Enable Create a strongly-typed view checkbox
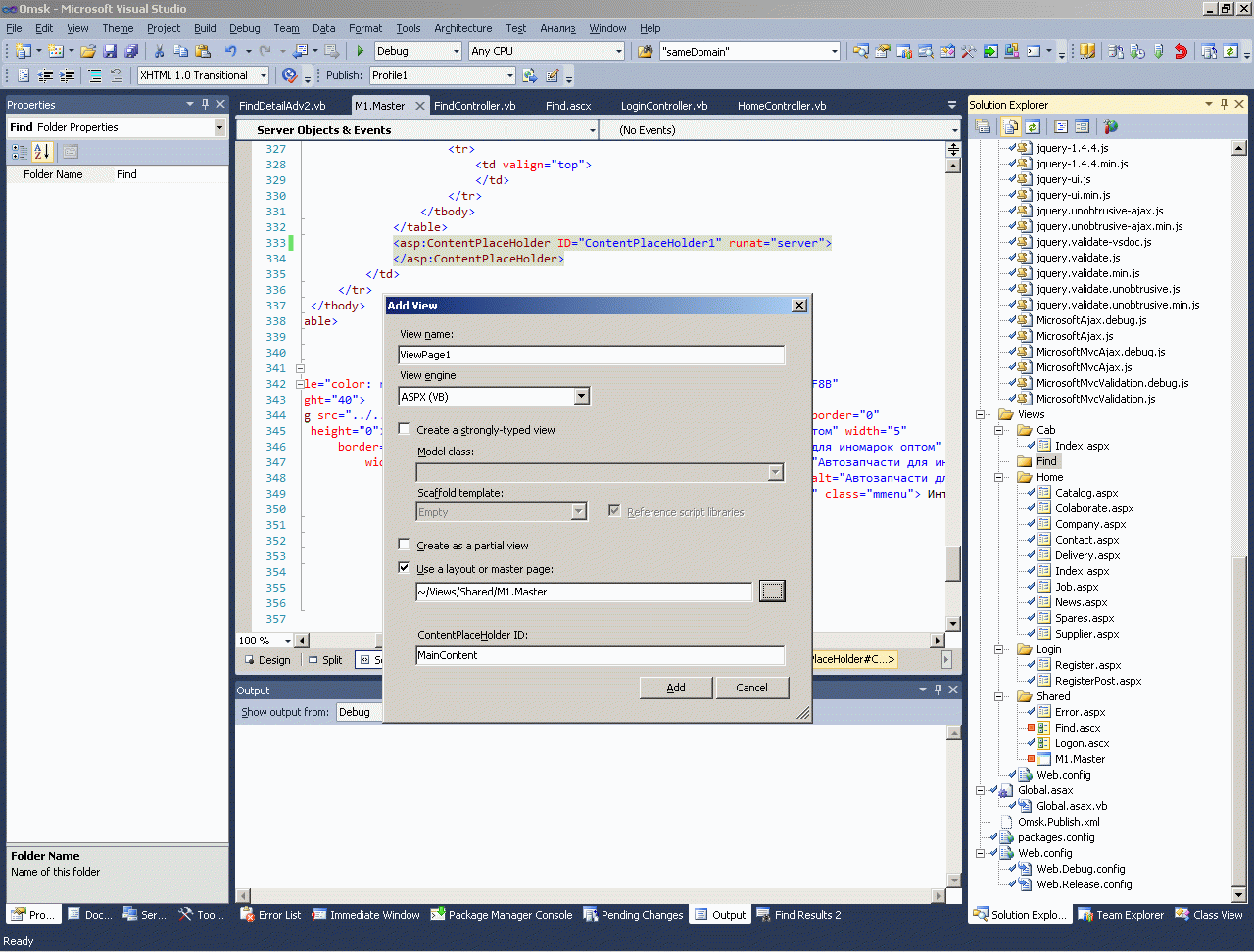Image resolution: width=1254 pixels, height=952 pixels. 404,429
